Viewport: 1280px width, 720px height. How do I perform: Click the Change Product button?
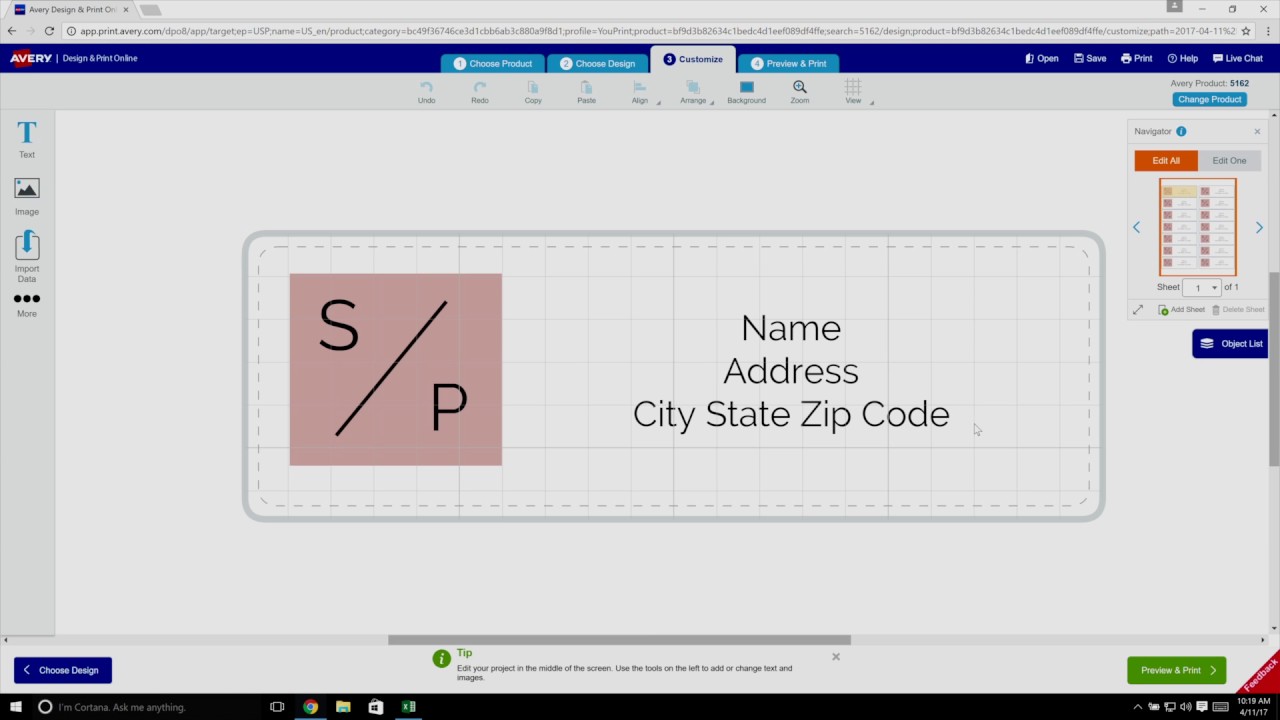(x=1209, y=100)
